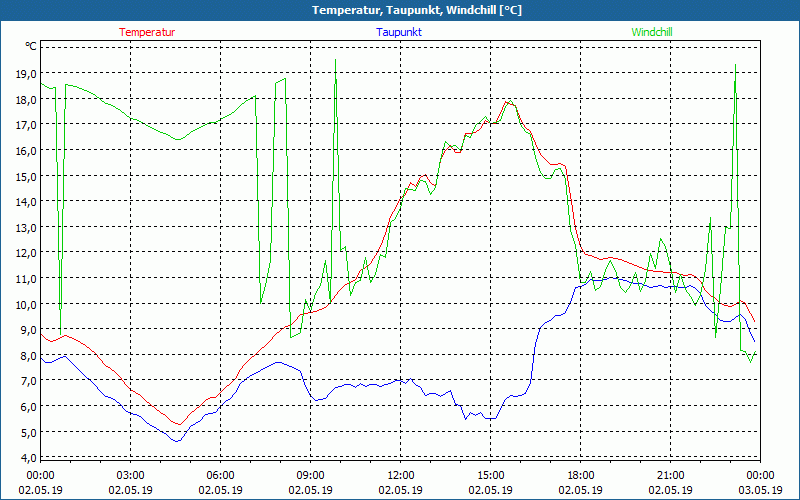Click the '03.05.19' date label

click(x=760, y=490)
